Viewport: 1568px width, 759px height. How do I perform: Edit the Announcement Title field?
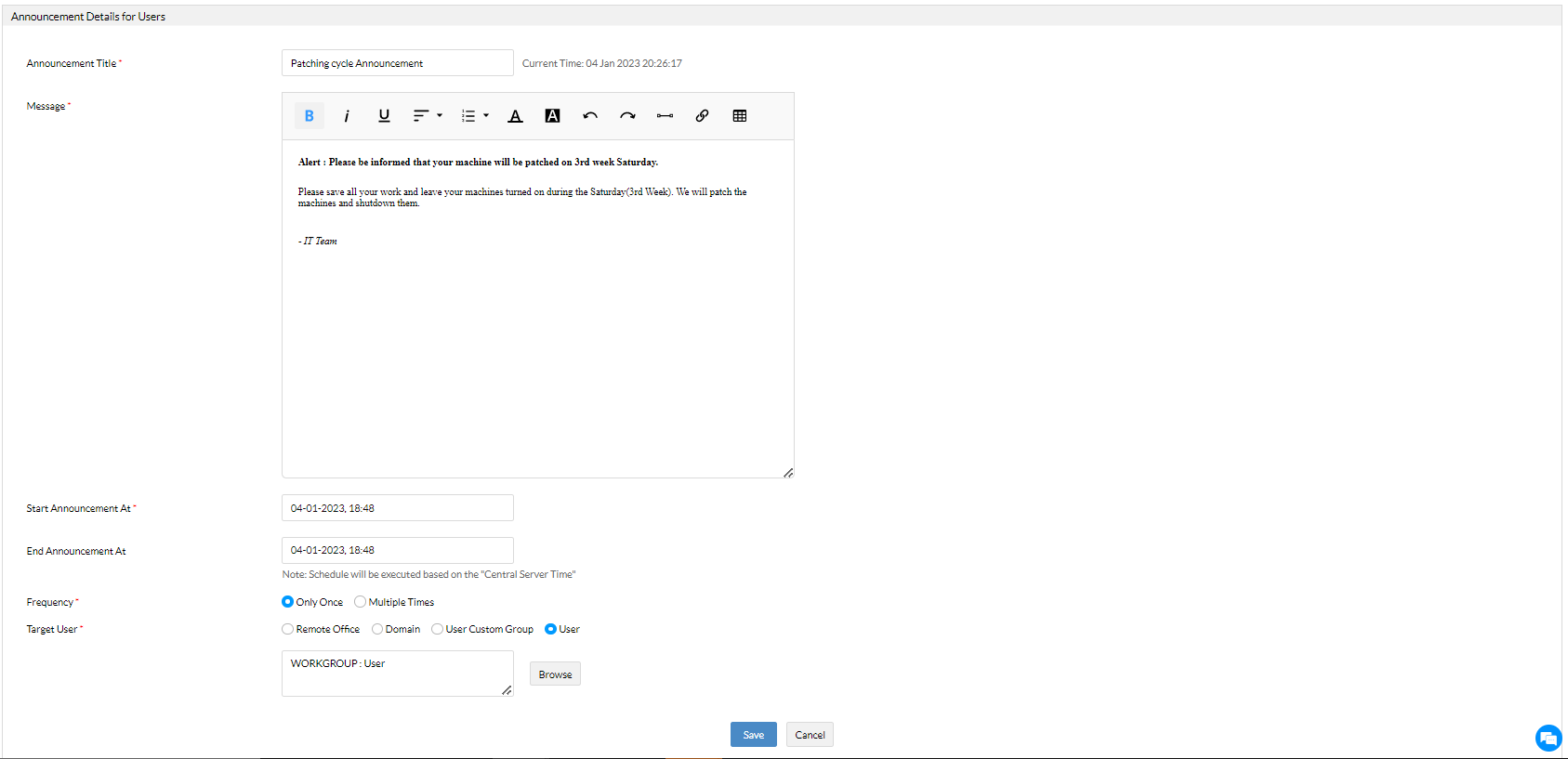click(x=398, y=63)
